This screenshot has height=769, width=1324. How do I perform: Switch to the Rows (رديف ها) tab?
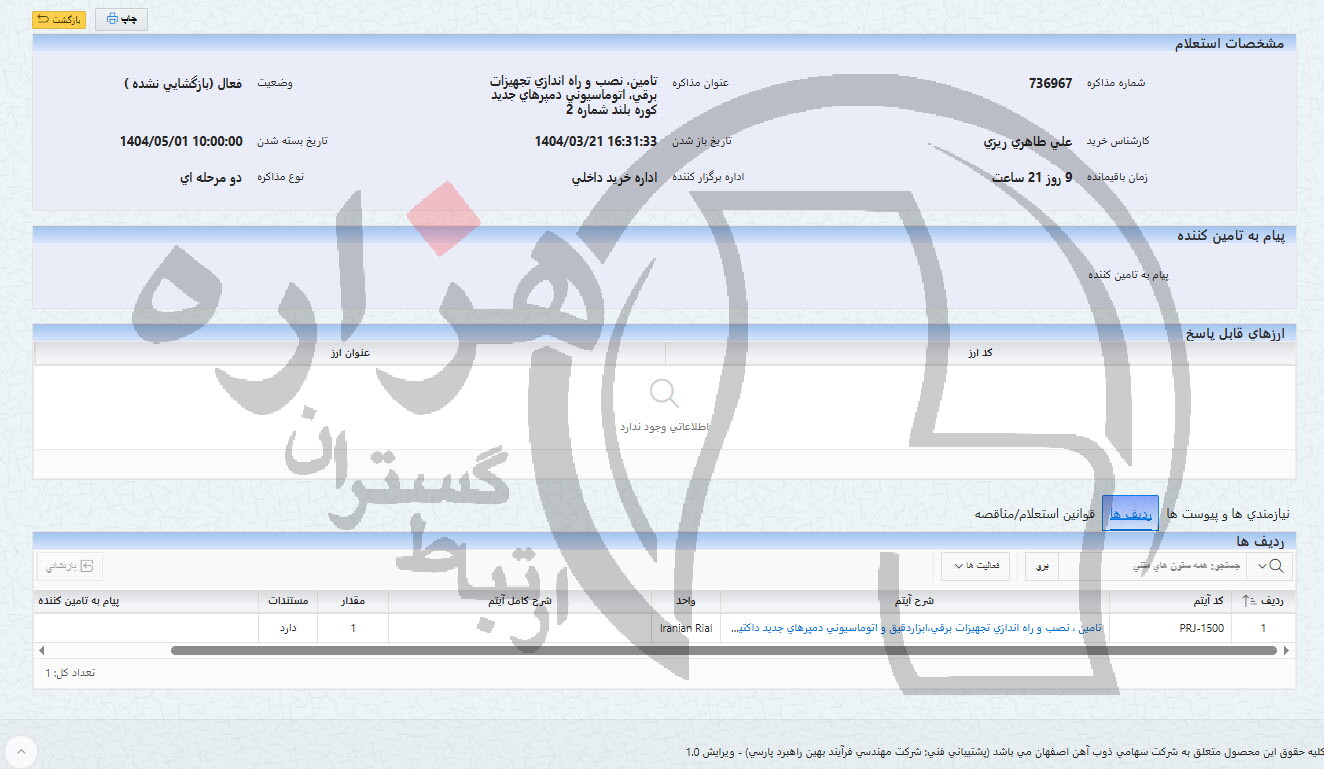(x=1130, y=513)
